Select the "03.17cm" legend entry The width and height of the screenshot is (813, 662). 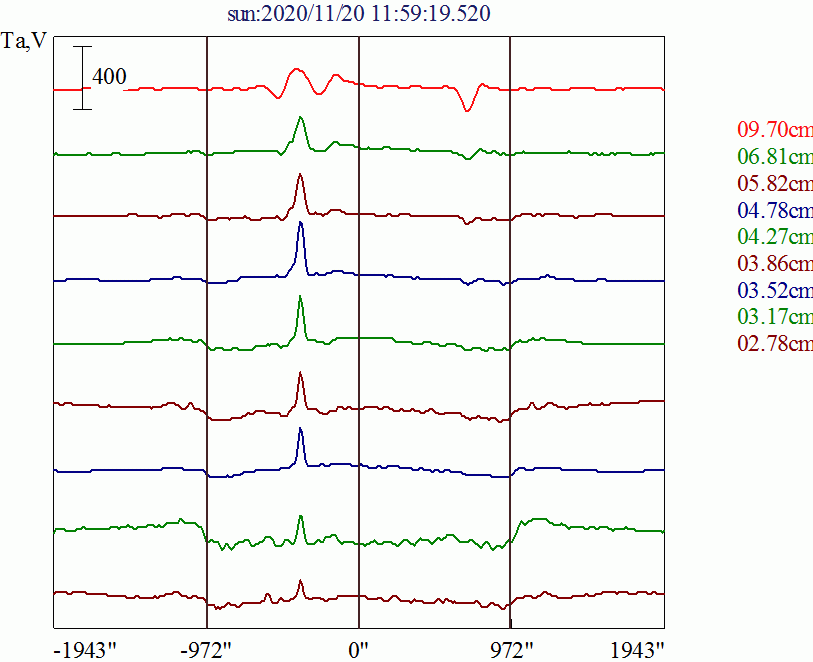click(775, 316)
